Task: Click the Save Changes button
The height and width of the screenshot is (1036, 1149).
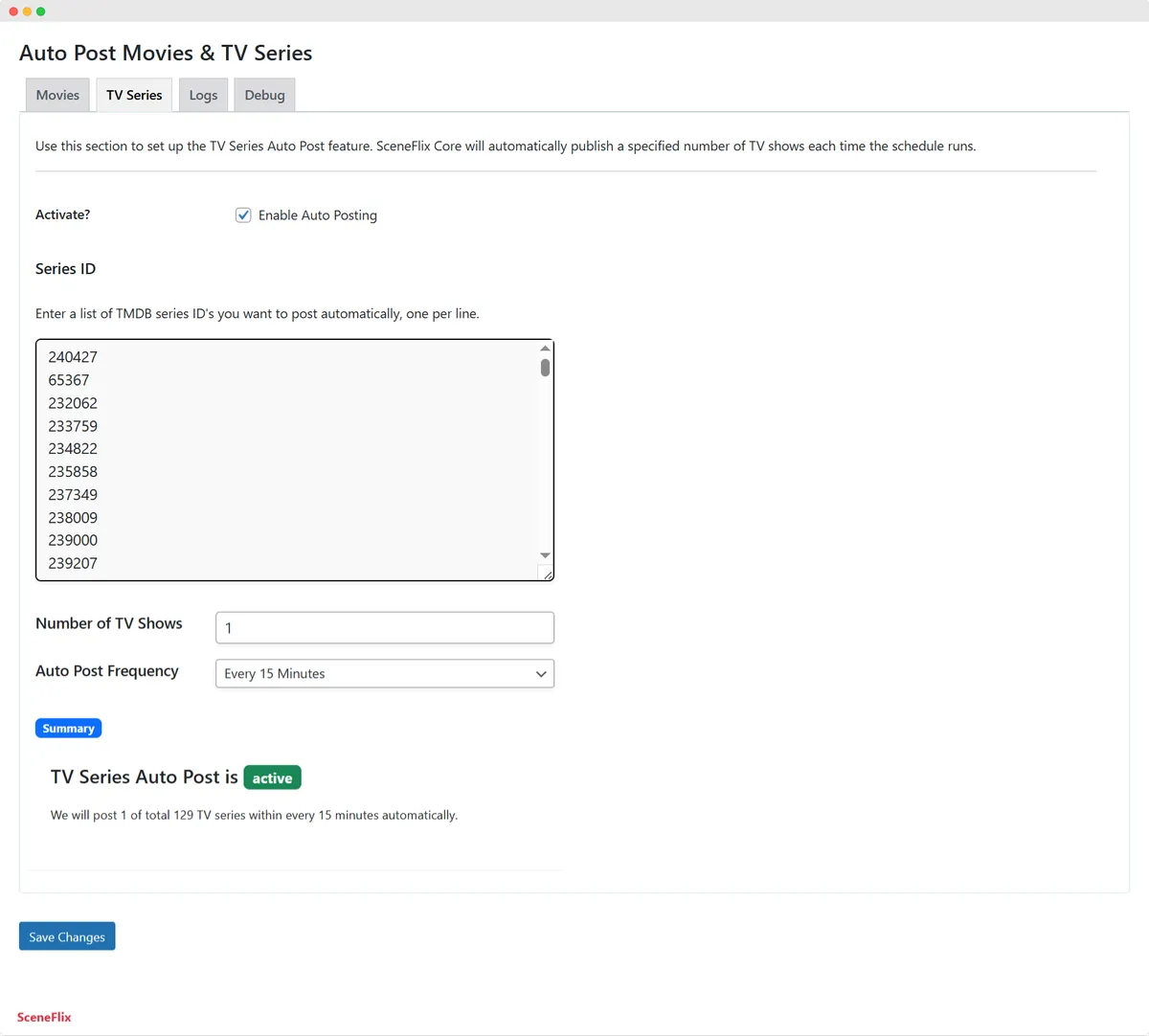Action: pyautogui.click(x=67, y=936)
